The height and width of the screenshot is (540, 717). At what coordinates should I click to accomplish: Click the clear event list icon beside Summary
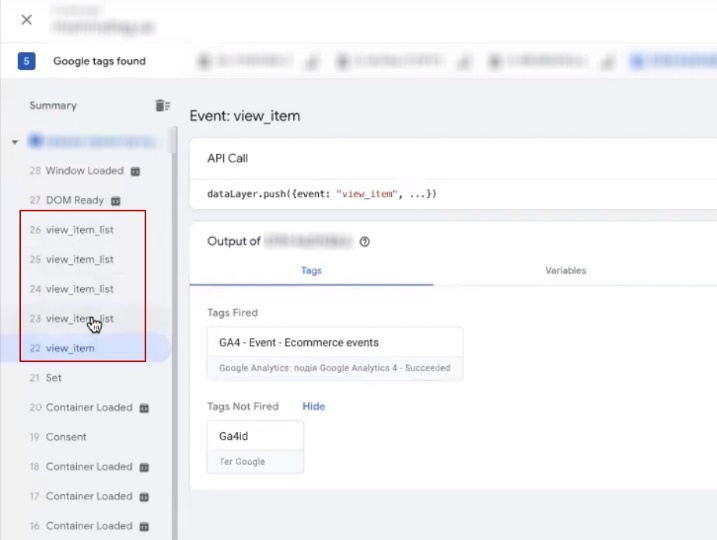point(162,106)
